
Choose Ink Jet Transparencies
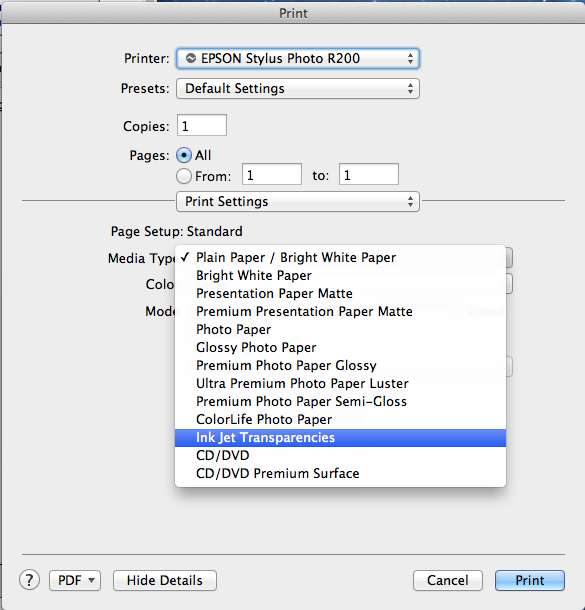tap(340, 438)
